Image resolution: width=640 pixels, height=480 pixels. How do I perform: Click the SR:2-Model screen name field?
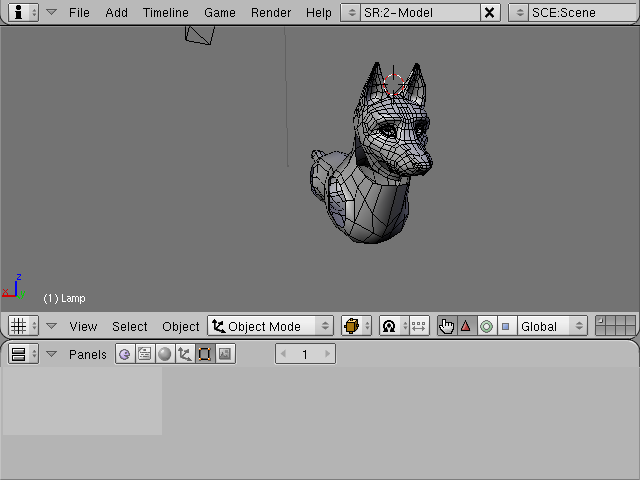[420, 13]
